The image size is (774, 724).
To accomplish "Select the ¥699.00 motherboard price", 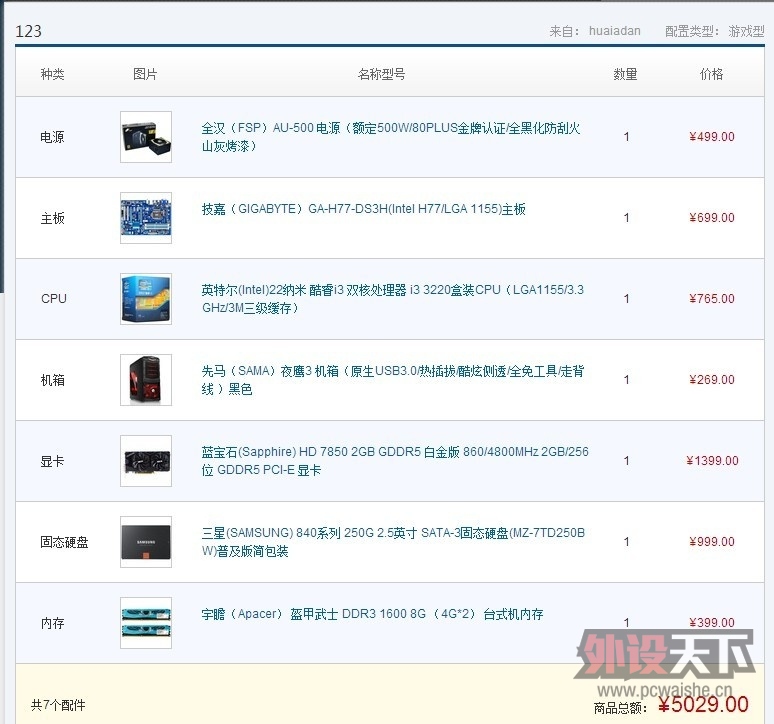I will click(x=712, y=218).
